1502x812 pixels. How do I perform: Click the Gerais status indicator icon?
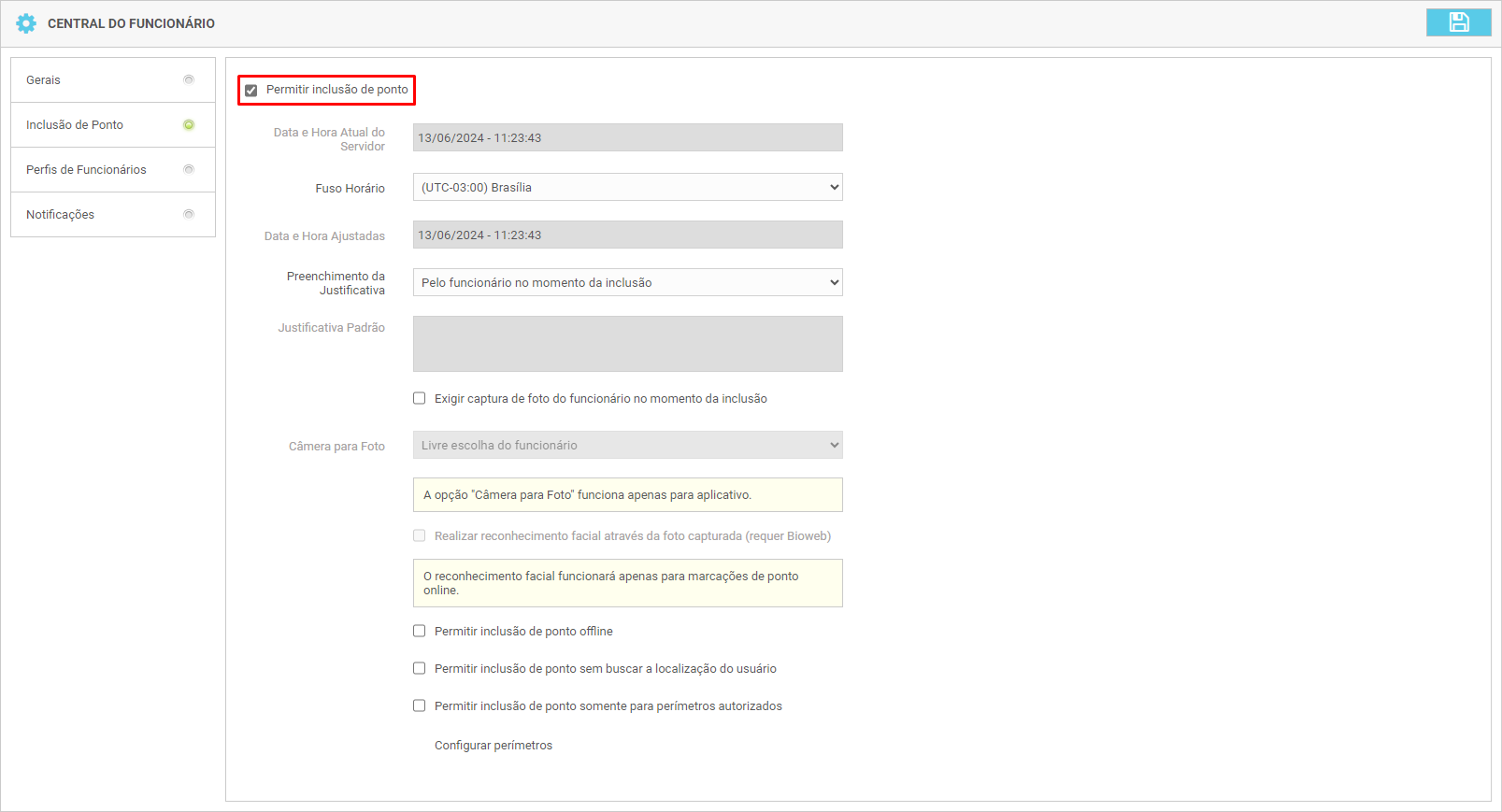tap(189, 79)
